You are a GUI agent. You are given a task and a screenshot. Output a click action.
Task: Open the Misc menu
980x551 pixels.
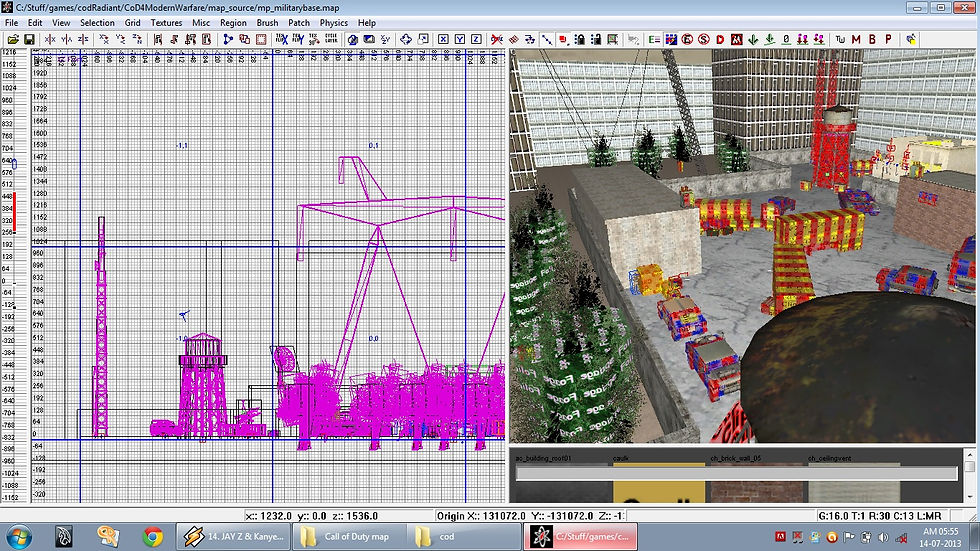tap(201, 22)
